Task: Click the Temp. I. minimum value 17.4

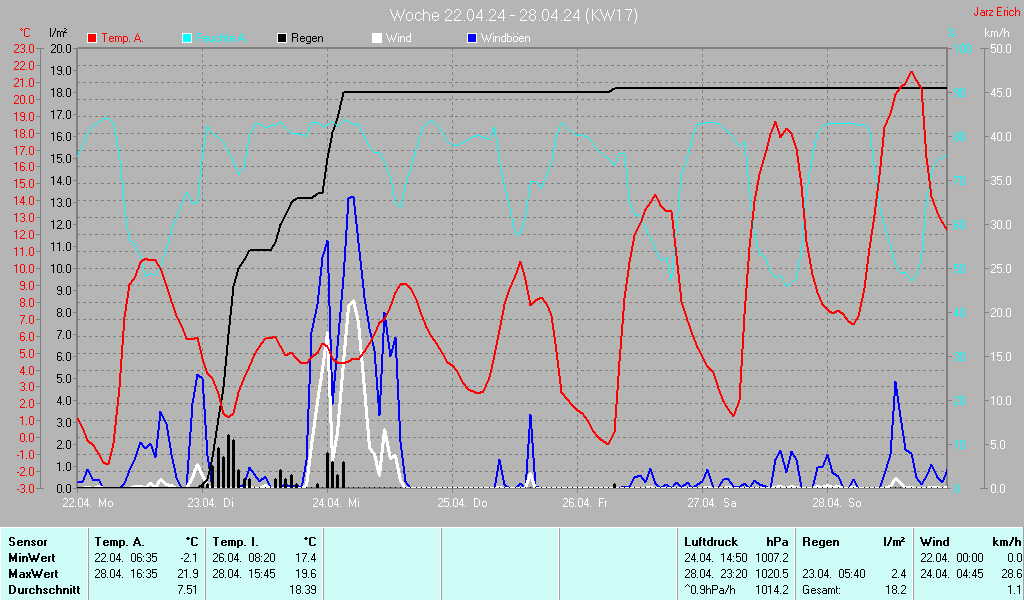Action: pos(306,558)
